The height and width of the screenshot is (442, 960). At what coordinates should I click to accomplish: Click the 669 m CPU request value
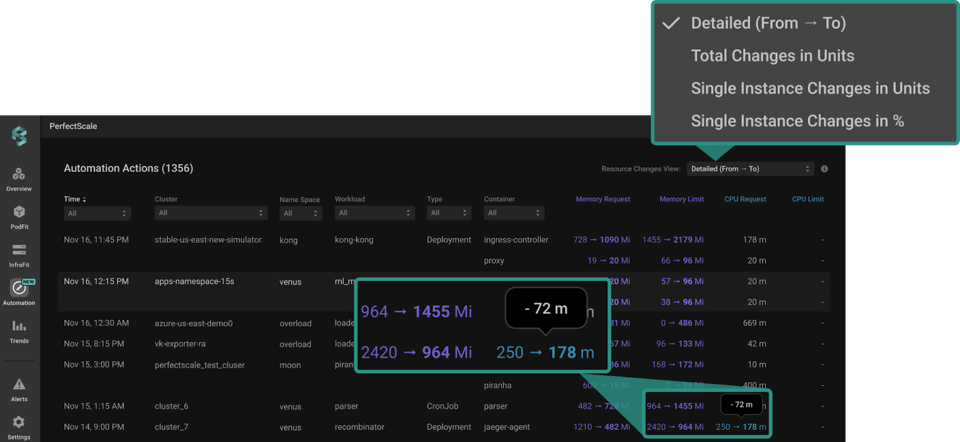[x=753, y=323]
